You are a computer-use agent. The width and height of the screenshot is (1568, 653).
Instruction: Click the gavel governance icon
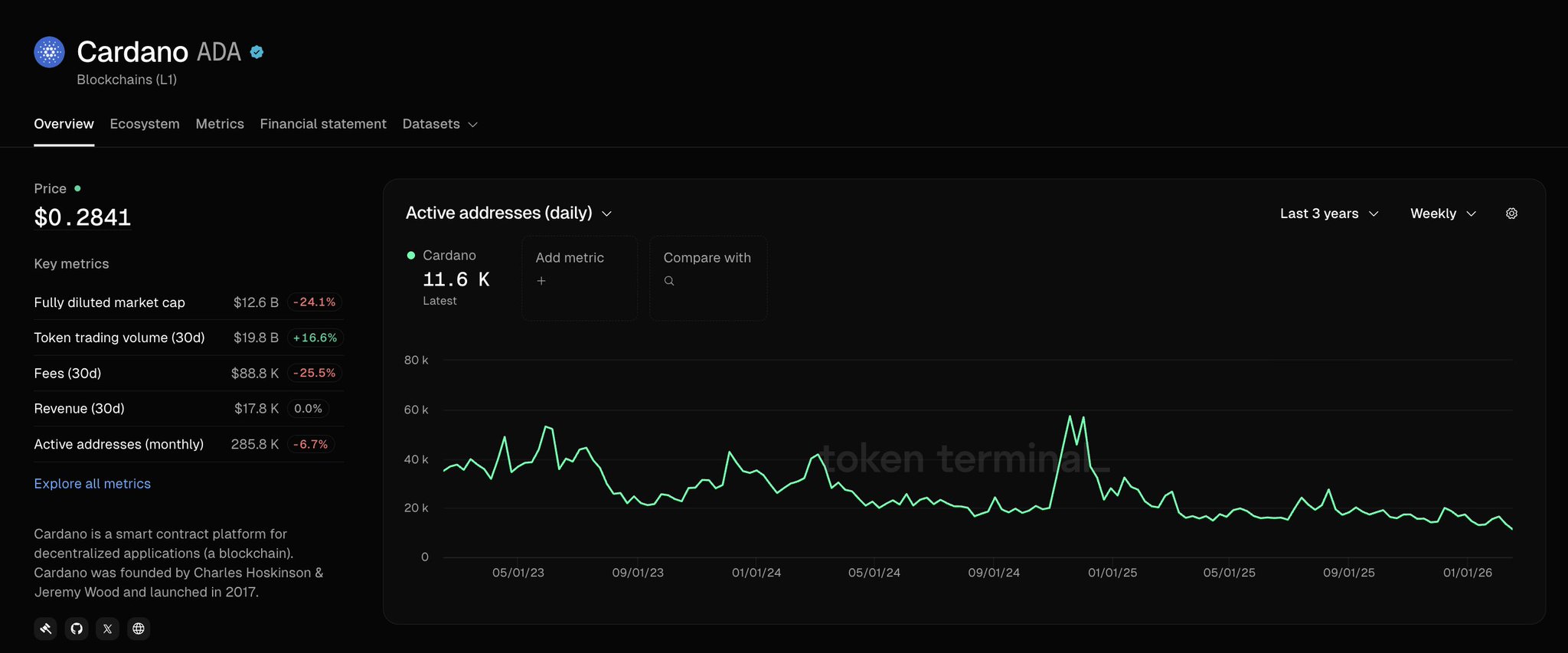[x=46, y=629]
